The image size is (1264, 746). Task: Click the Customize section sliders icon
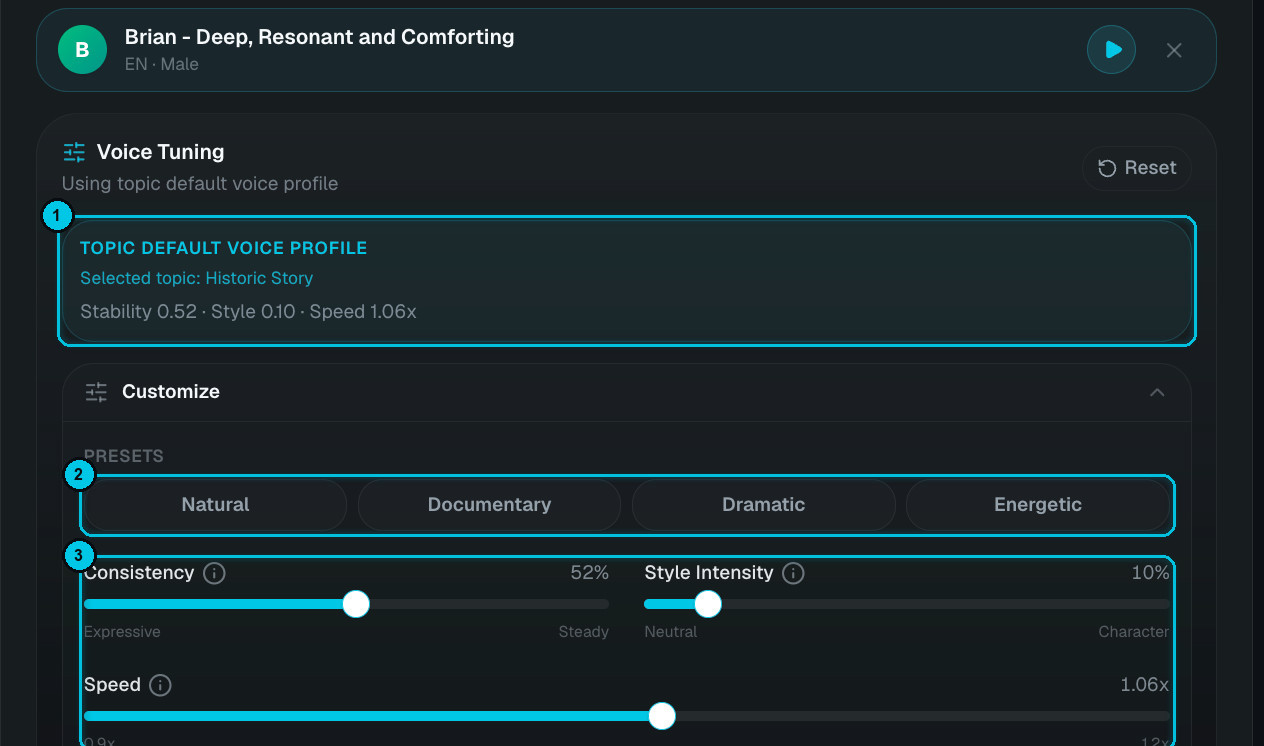pyautogui.click(x=96, y=392)
